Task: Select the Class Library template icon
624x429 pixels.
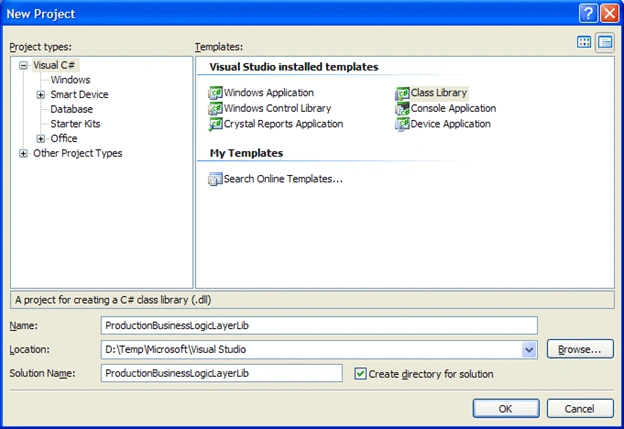Action: pyautogui.click(x=402, y=93)
